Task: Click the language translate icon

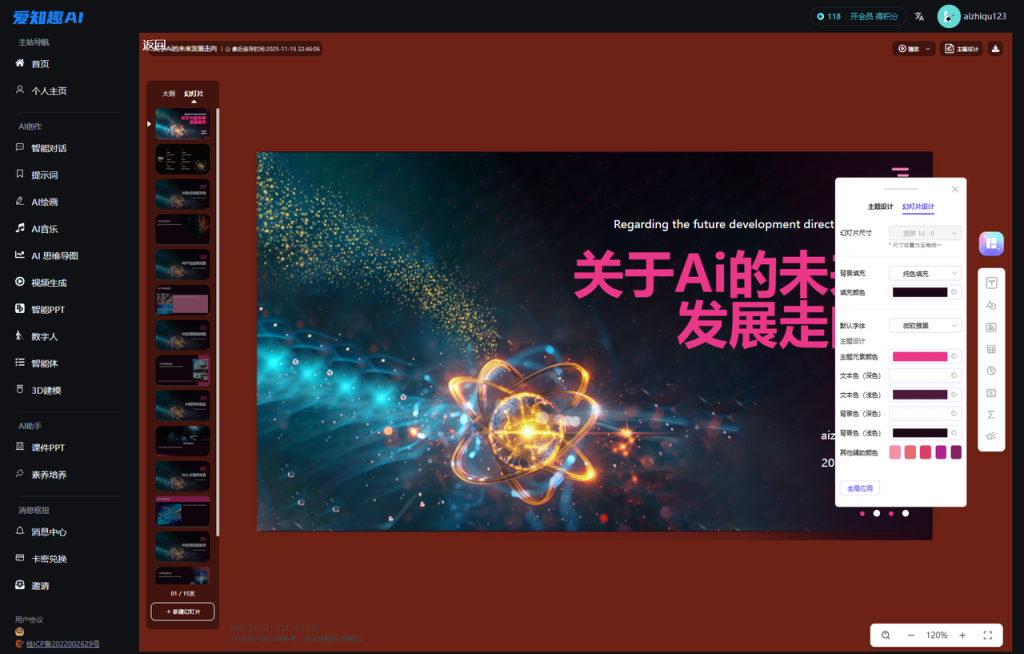Action: [919, 16]
